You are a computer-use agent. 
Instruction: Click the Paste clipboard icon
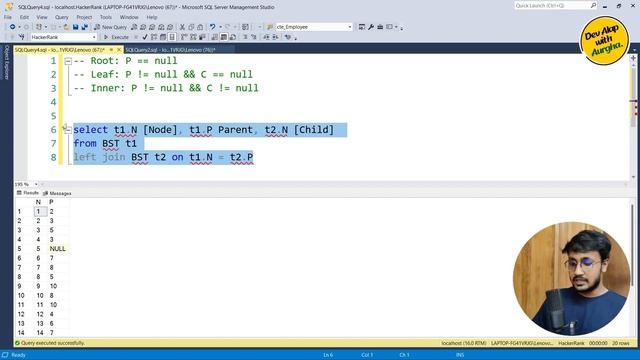pyautogui.click(x=200, y=27)
